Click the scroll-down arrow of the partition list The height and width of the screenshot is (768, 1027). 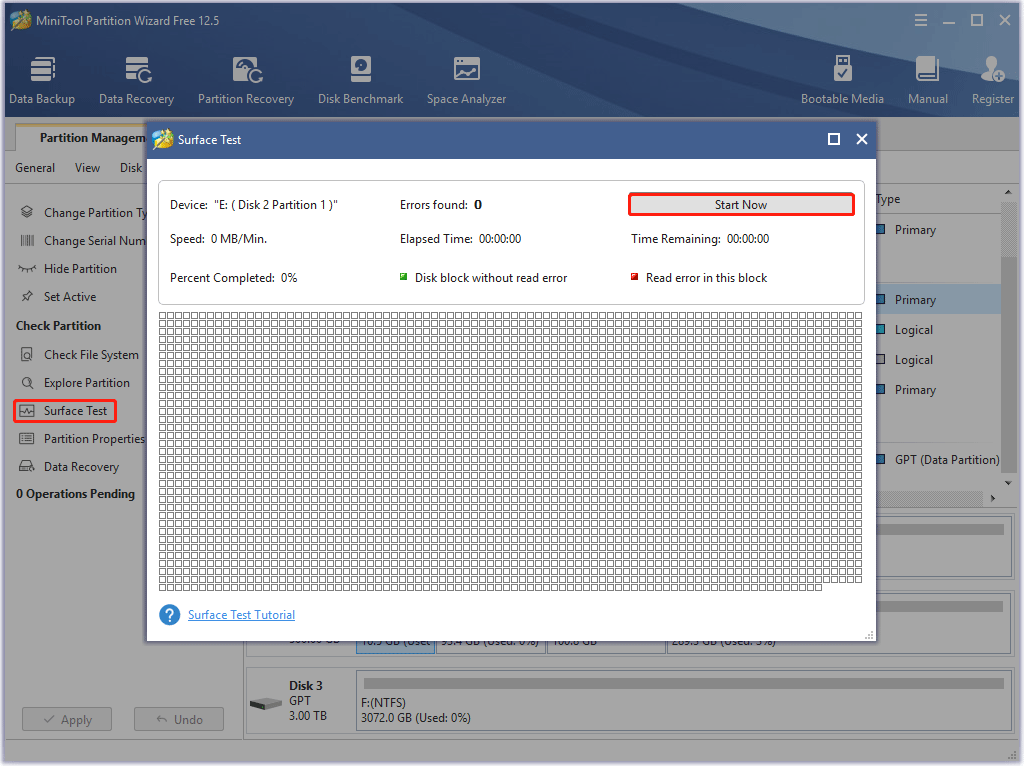click(1009, 484)
